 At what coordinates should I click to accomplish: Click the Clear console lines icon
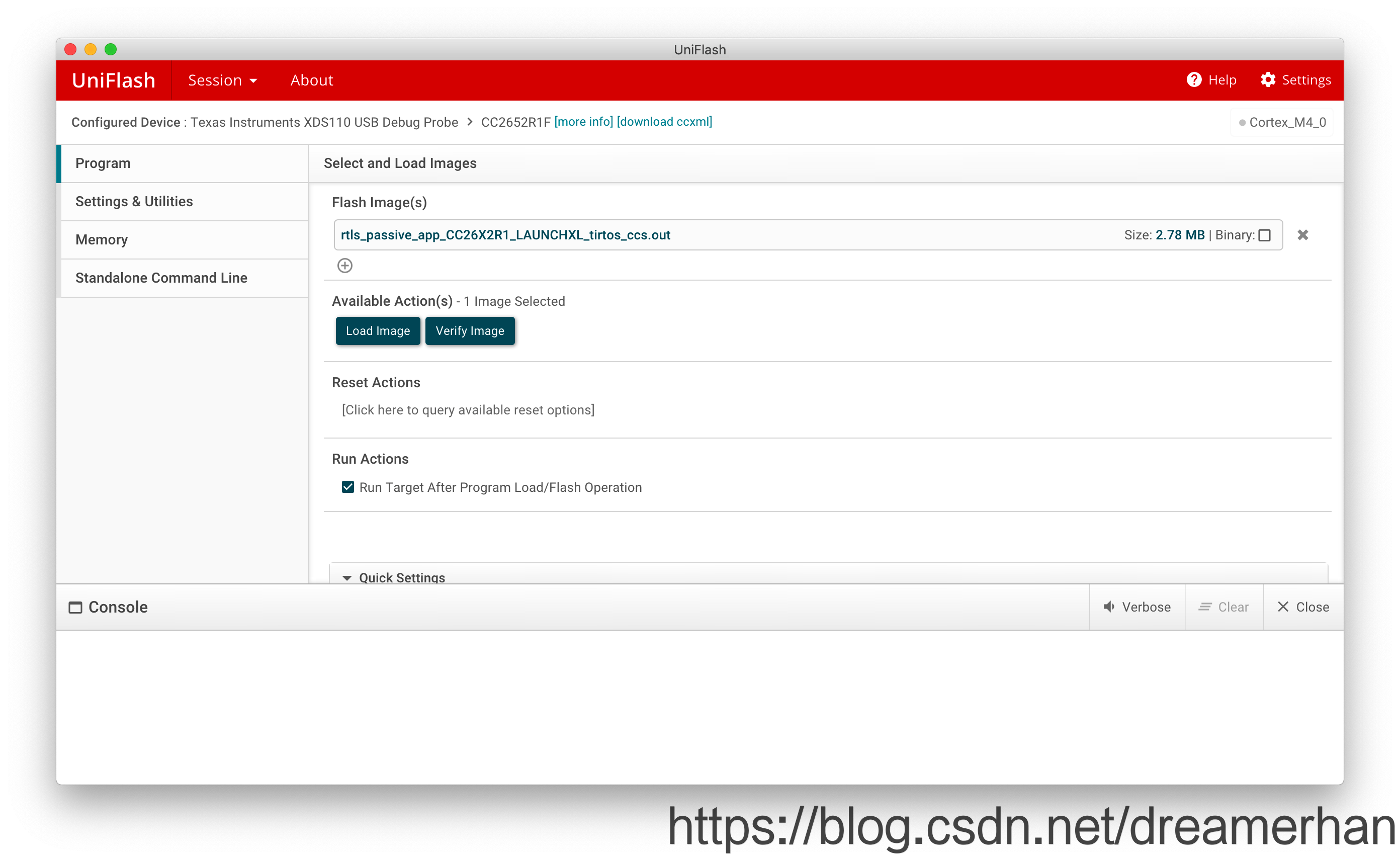pos(1204,607)
